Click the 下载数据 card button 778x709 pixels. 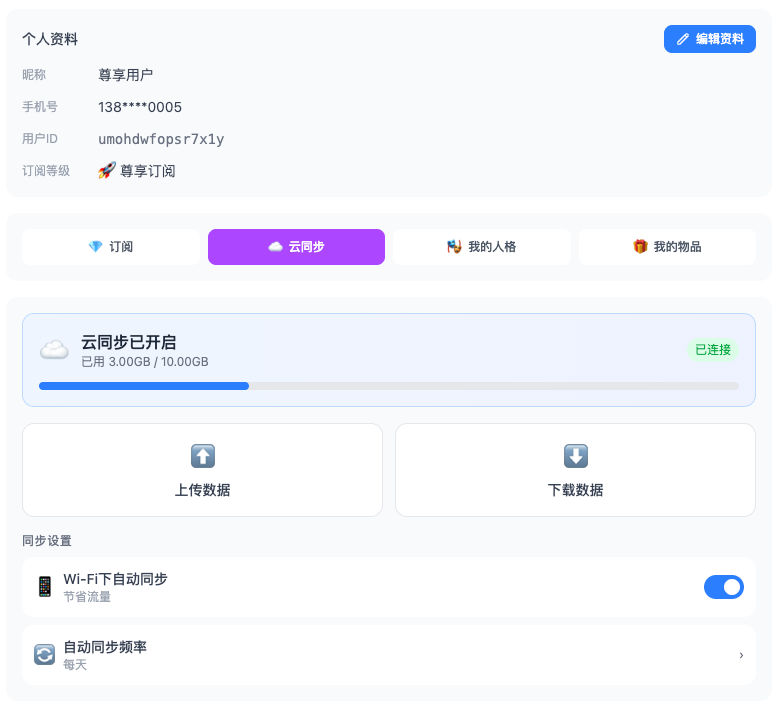576,470
